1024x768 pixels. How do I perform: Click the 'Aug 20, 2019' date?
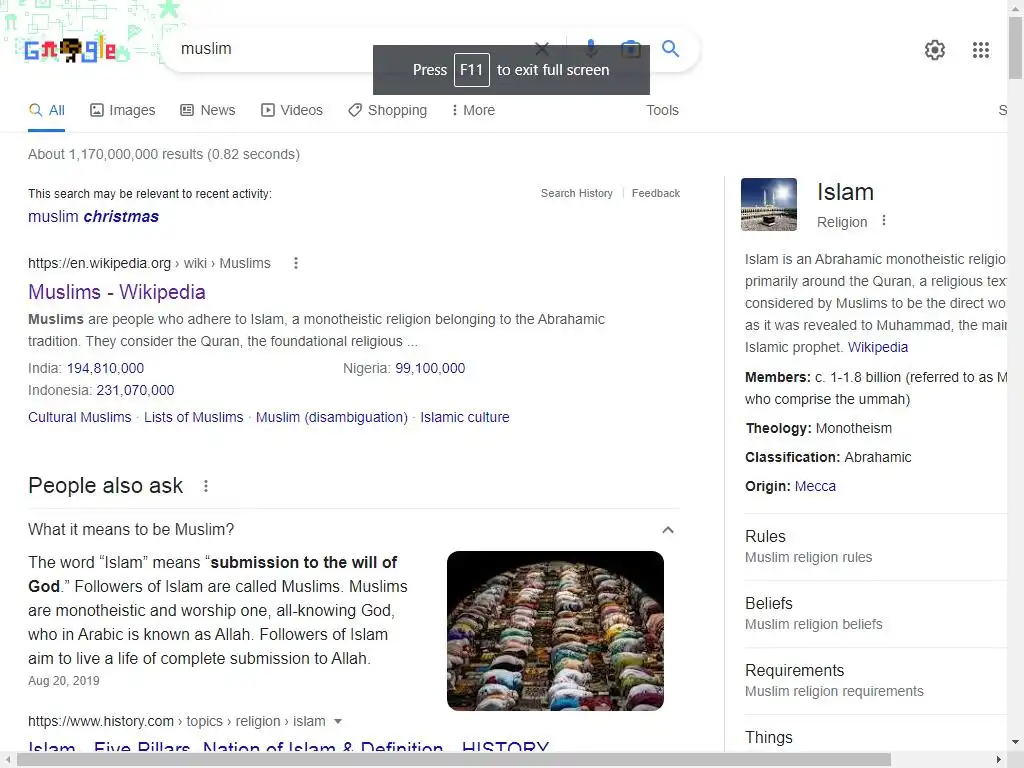pyautogui.click(x=64, y=681)
